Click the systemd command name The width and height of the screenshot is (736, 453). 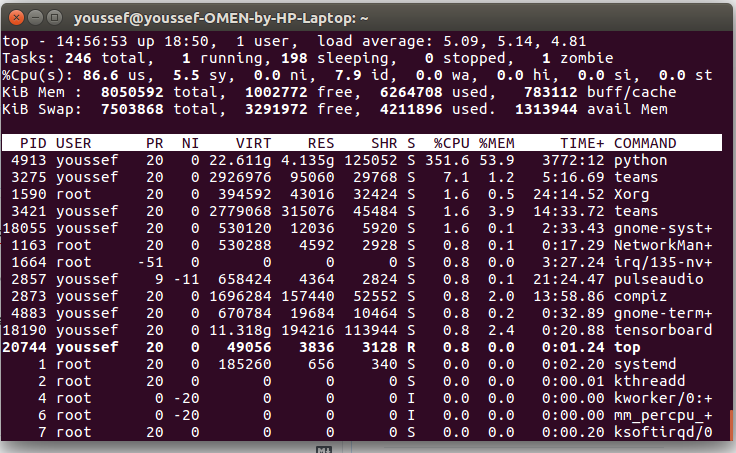pos(645,364)
